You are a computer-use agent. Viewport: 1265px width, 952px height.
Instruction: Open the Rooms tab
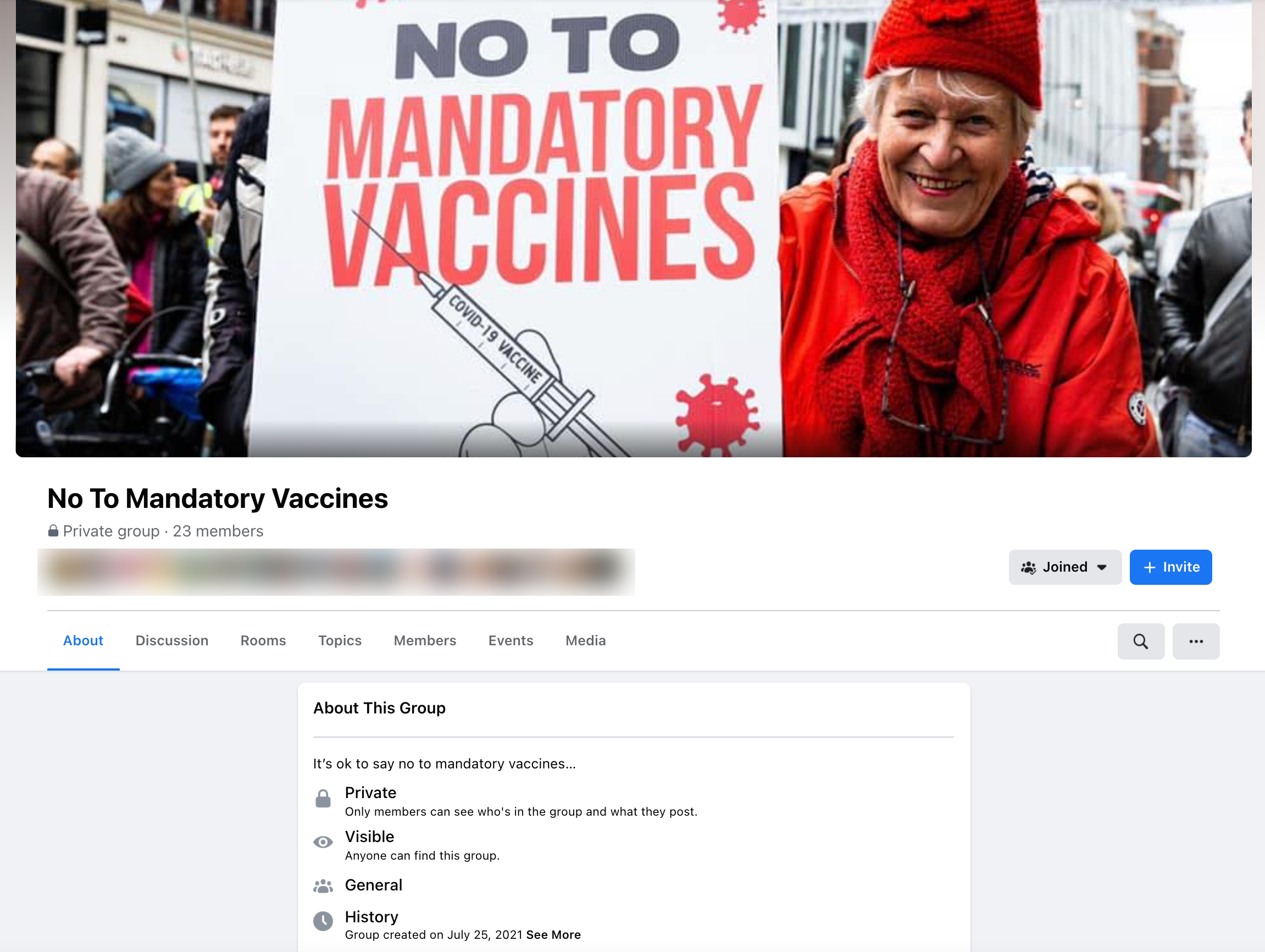(x=263, y=641)
